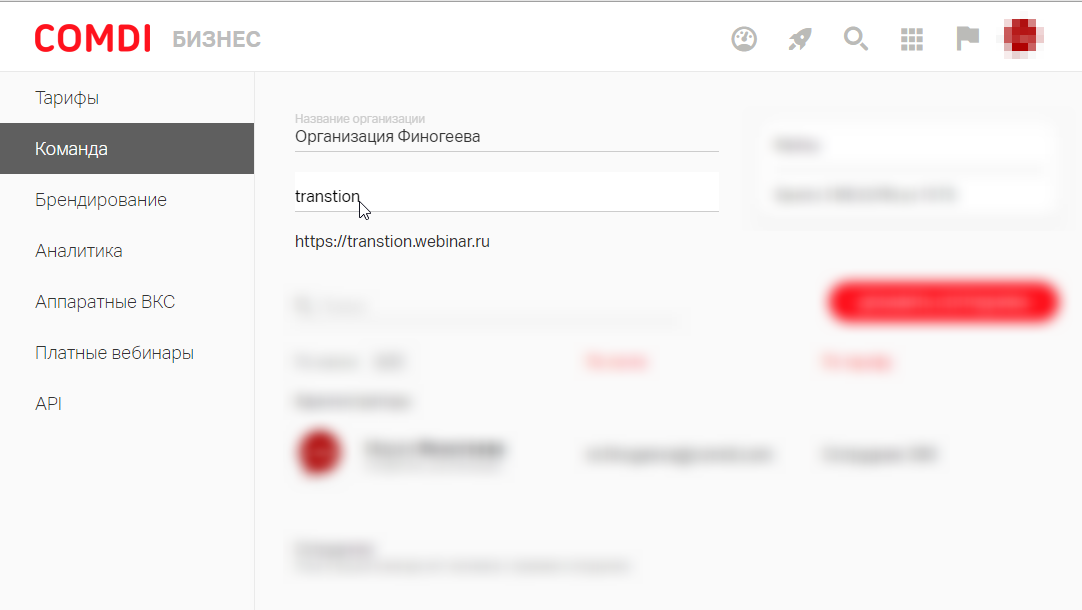This screenshot has width=1082, height=610.
Task: Click the flag icon in header
Action: tap(967, 39)
